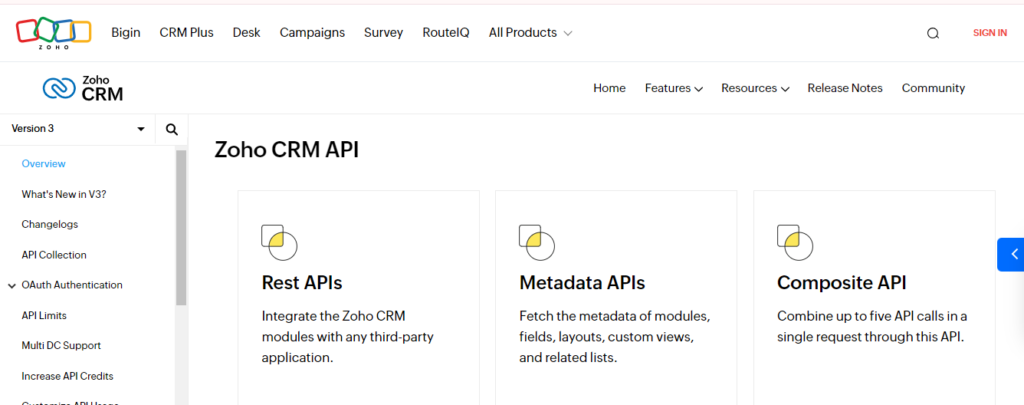Open Desk in the top navigation
The width and height of the screenshot is (1024, 405).
246,33
